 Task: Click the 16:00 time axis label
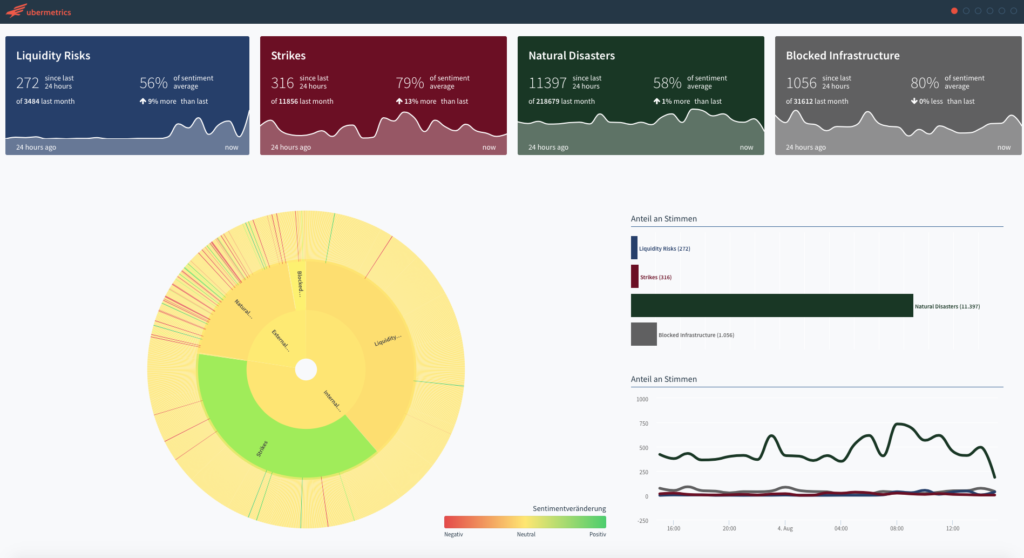coord(673,528)
